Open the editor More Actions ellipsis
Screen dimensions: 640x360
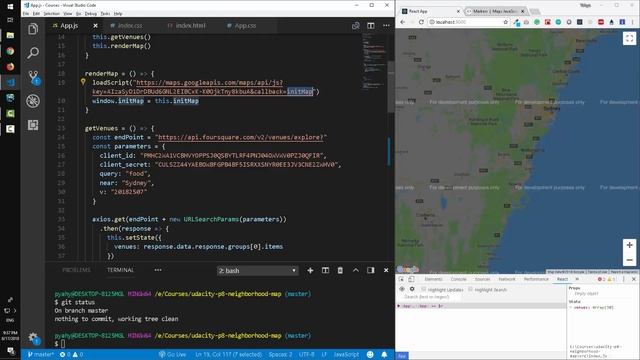coord(386,25)
